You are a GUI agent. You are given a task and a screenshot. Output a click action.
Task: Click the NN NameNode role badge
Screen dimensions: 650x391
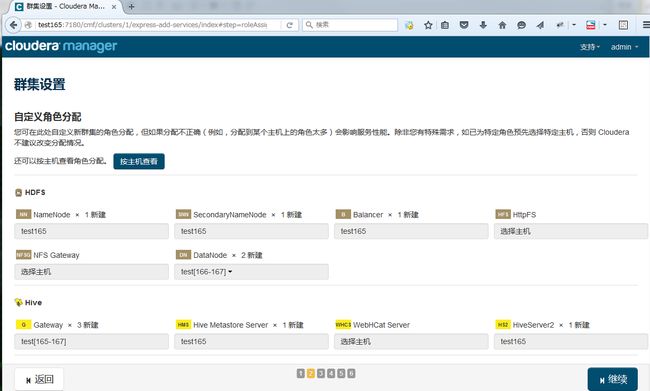23,214
